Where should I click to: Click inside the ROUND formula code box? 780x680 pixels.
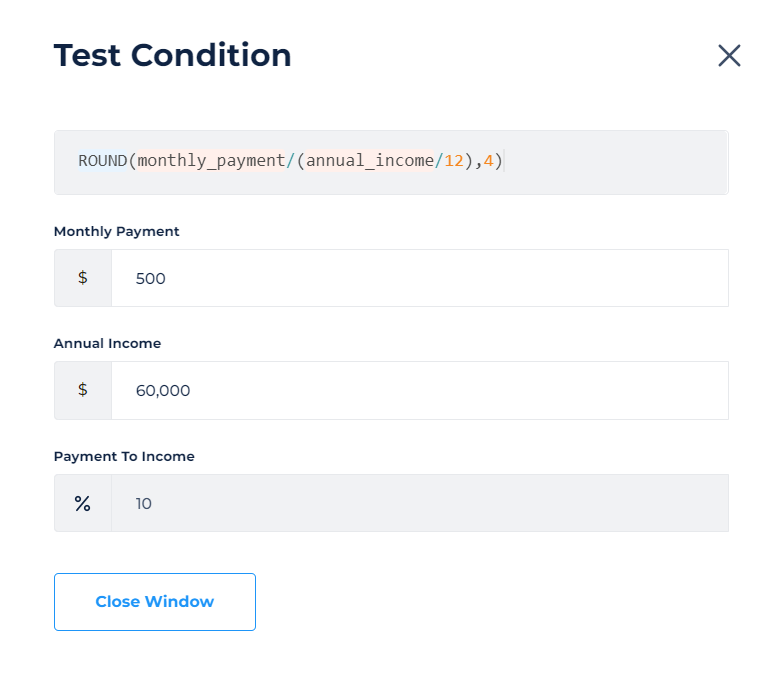pos(610,162)
